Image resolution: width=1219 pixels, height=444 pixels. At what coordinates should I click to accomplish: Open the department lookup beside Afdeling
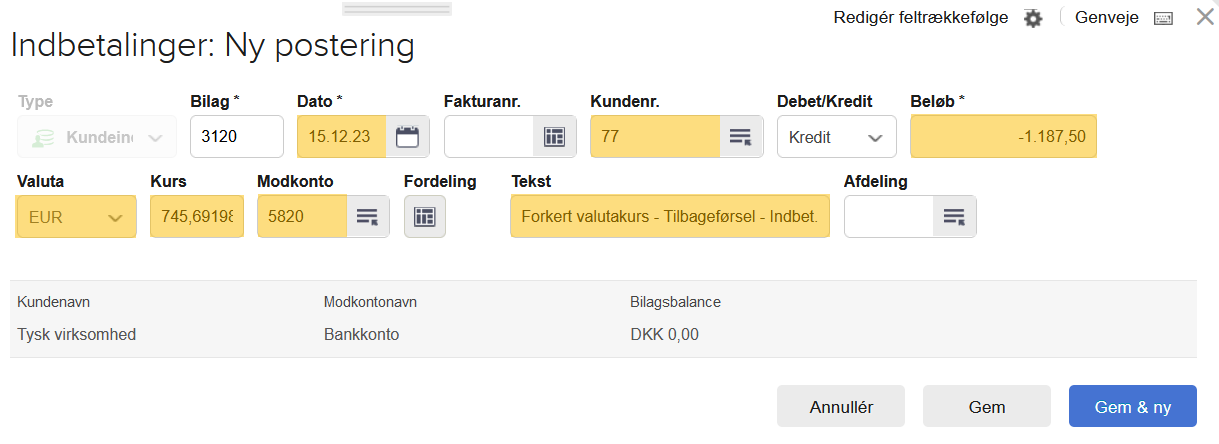tap(954, 216)
